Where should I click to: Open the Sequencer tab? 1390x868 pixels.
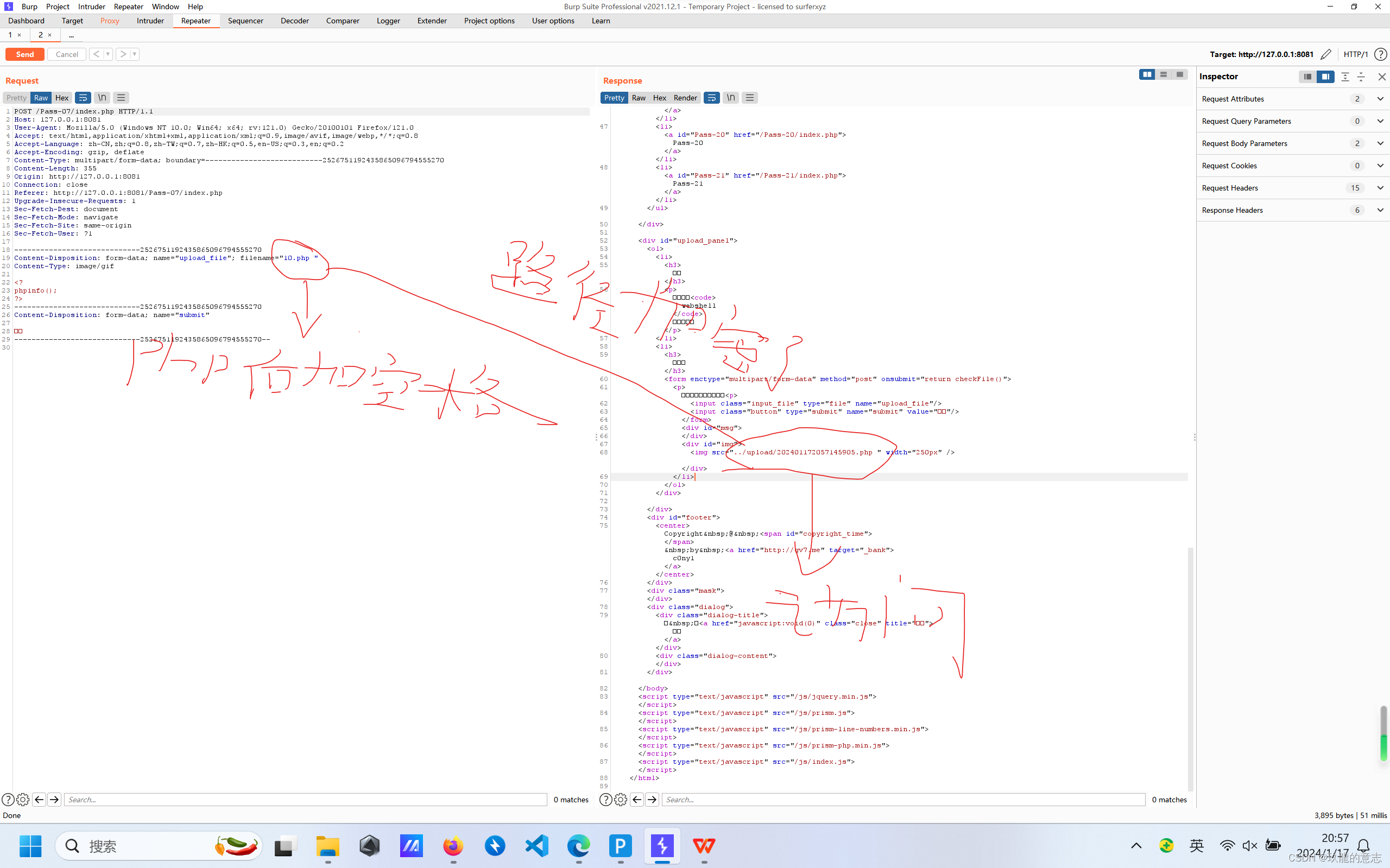click(245, 21)
